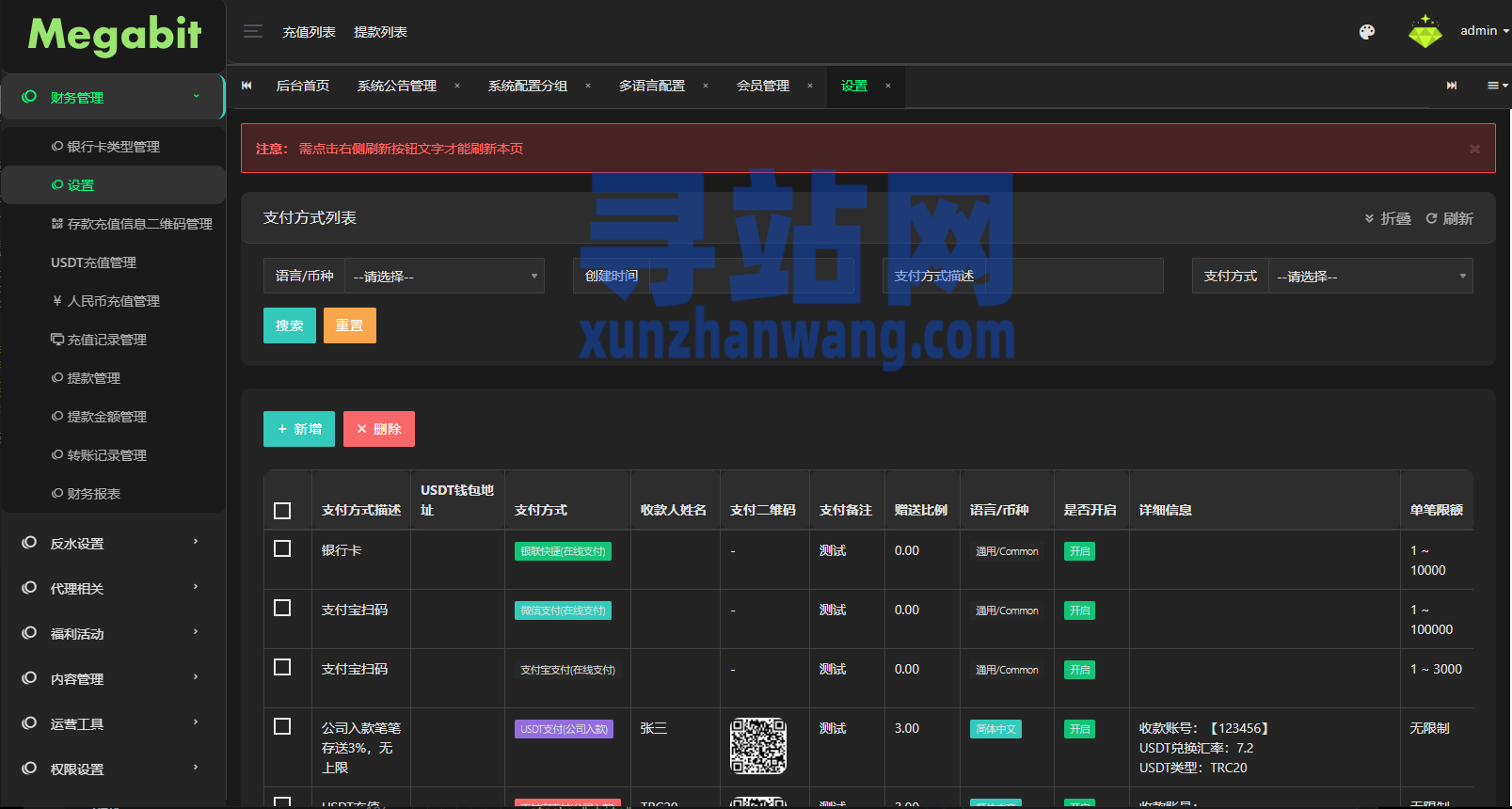Check the 支付宝扫码 row with 微信支付 tag
The width and height of the screenshot is (1512, 809).
282,608
